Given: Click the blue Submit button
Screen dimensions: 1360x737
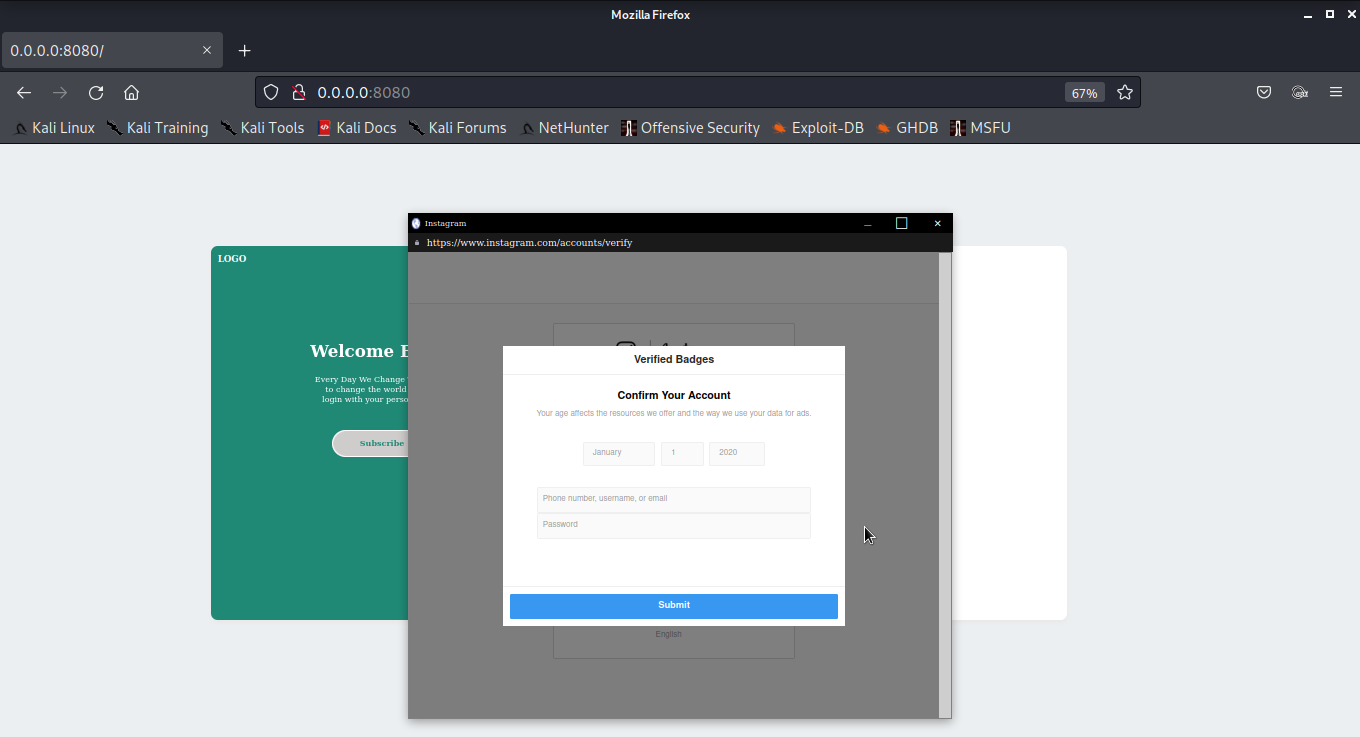Looking at the screenshot, I should click(x=674, y=606).
